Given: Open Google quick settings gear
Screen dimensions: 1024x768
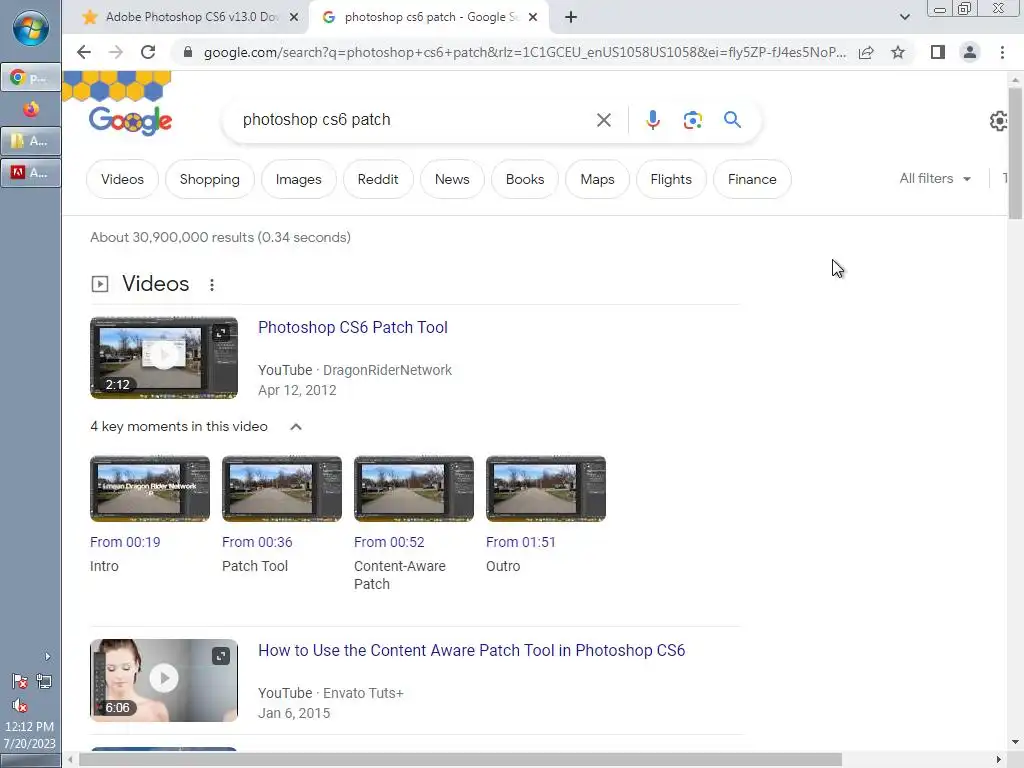Looking at the screenshot, I should [x=999, y=121].
